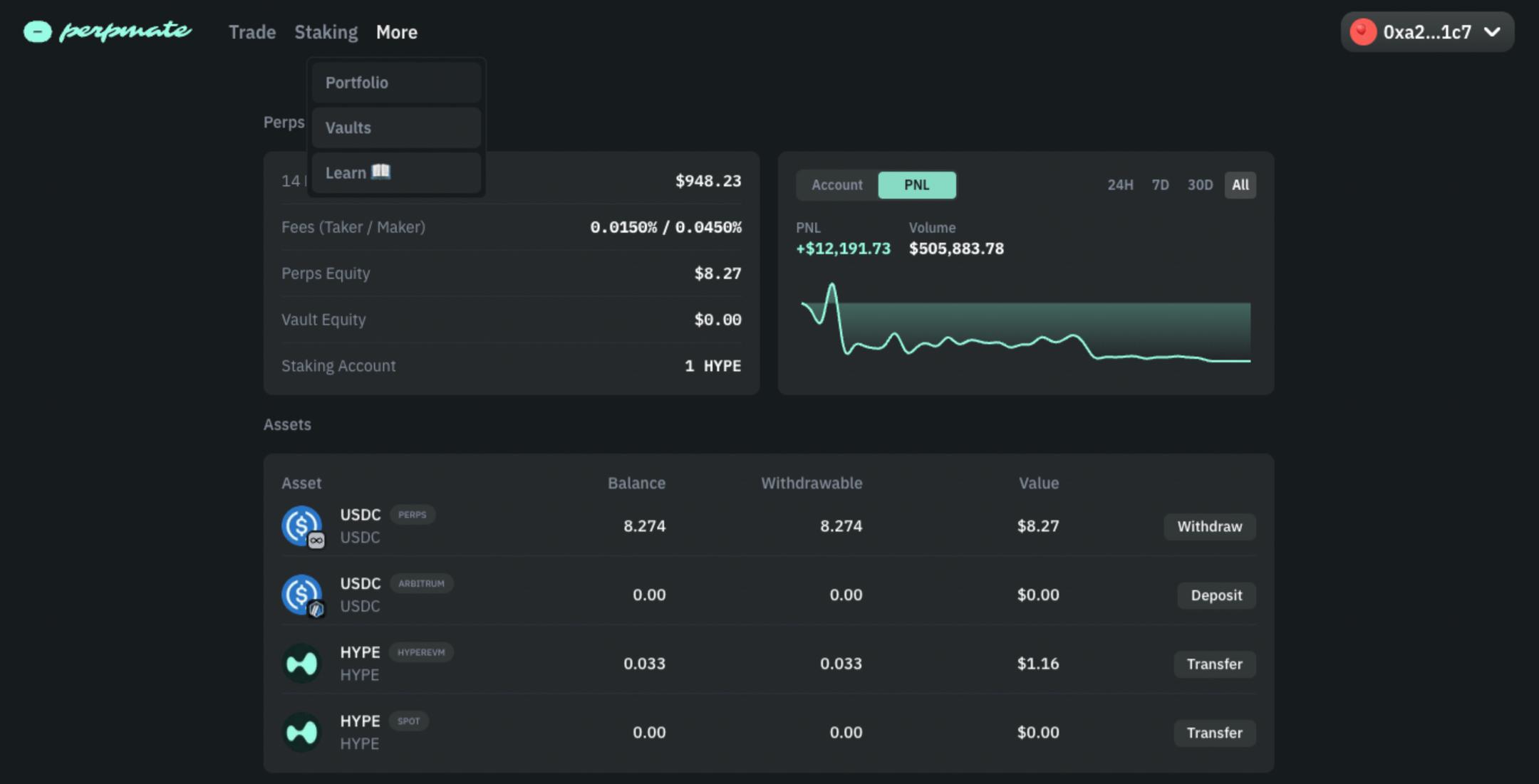Click the perpmate logo
Viewport: 1539px width, 784px height.
[x=108, y=31]
